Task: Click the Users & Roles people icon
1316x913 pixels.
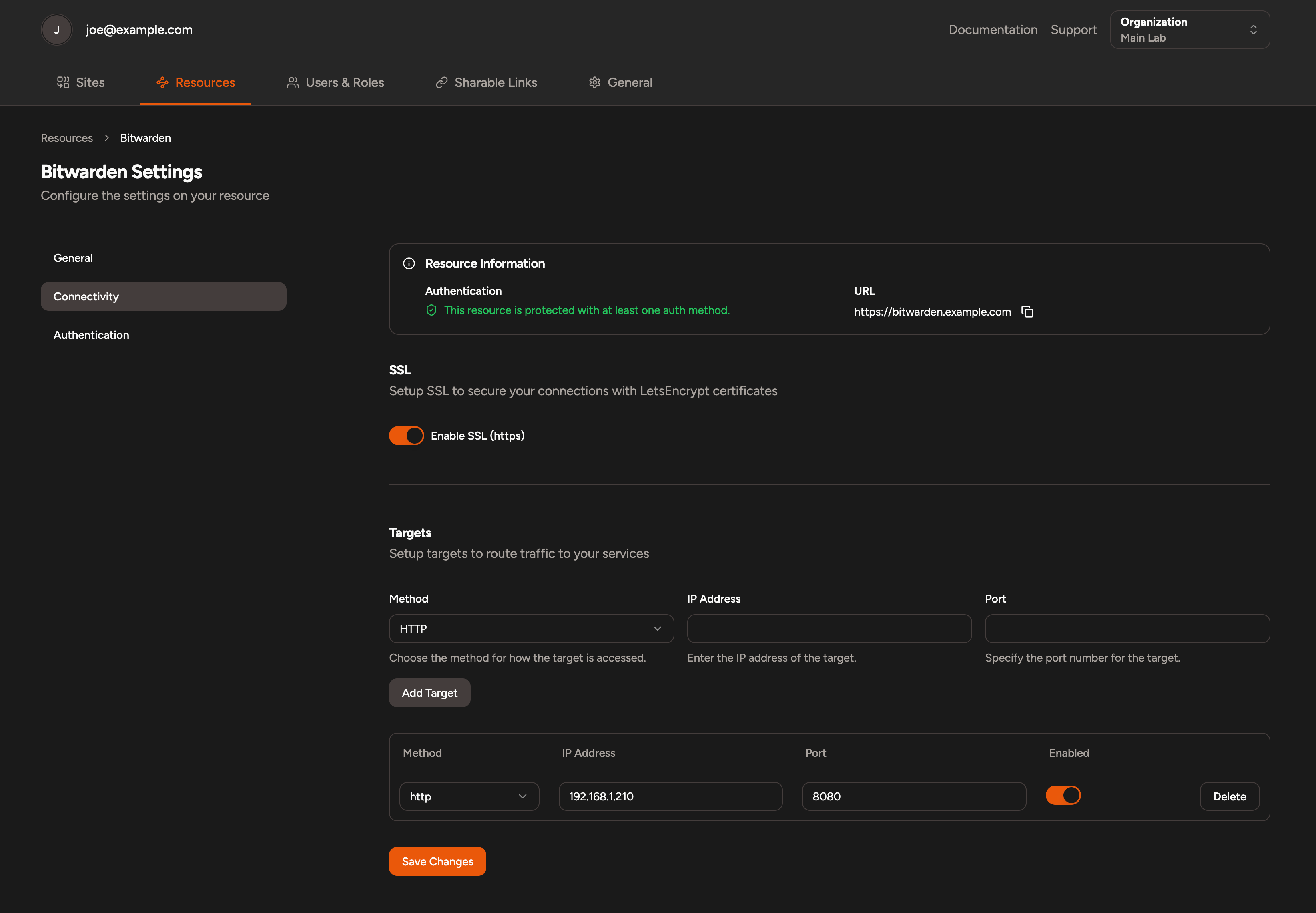Action: 293,82
